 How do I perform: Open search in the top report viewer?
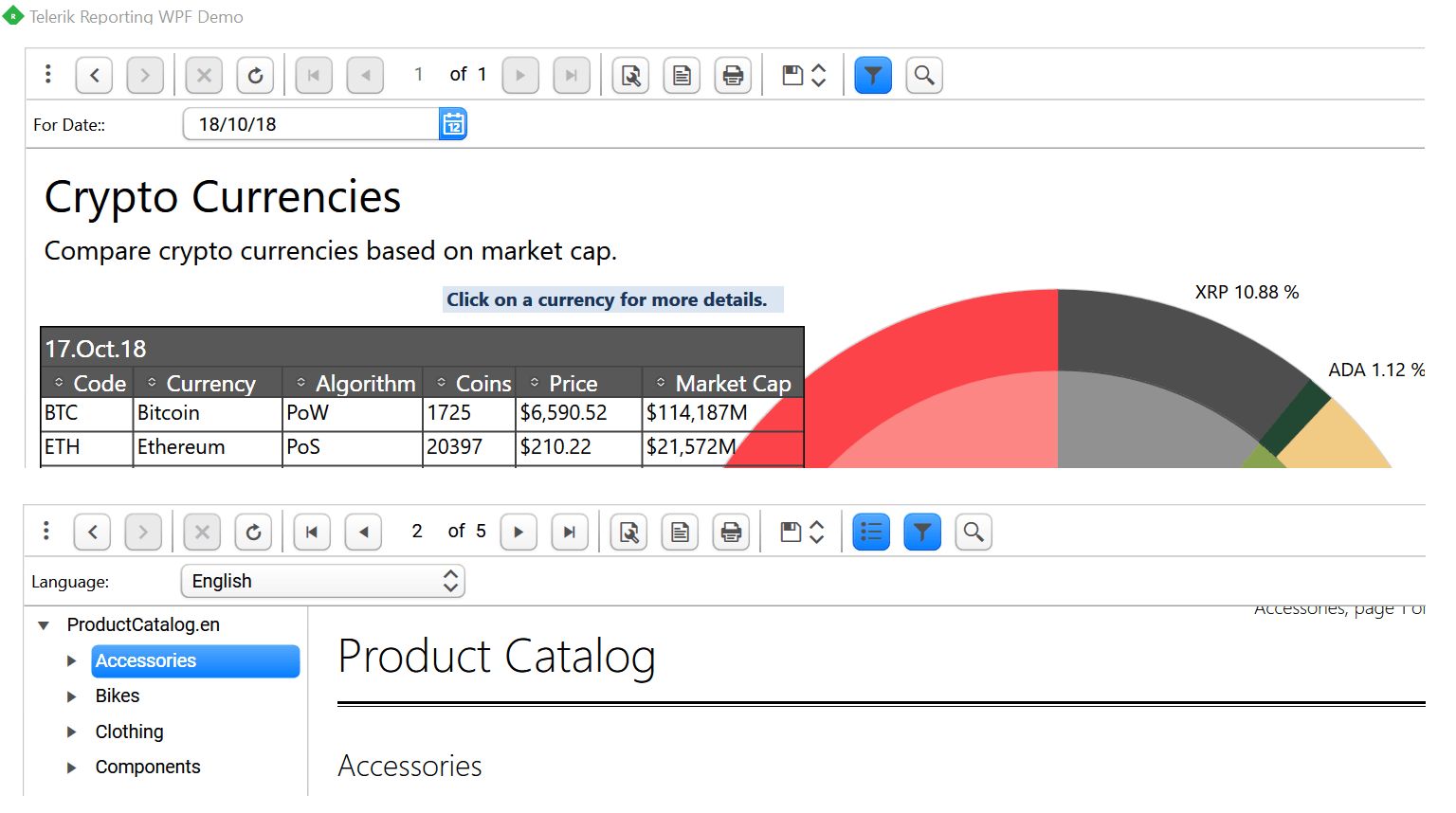click(924, 75)
